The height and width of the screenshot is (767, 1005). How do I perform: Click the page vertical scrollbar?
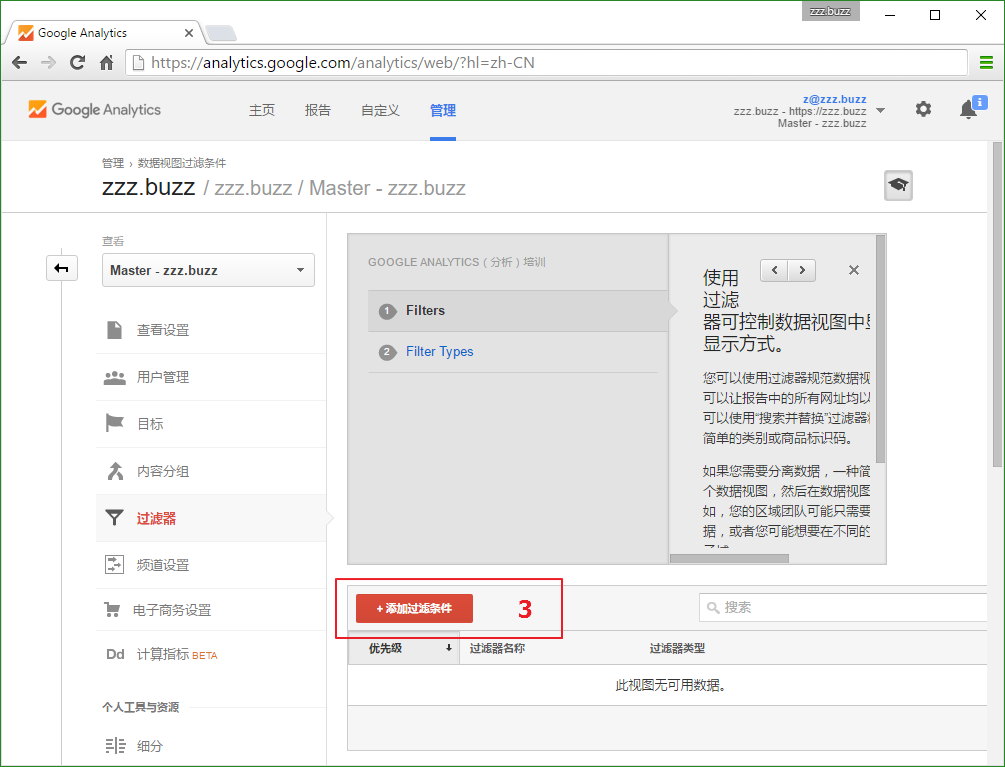click(997, 304)
